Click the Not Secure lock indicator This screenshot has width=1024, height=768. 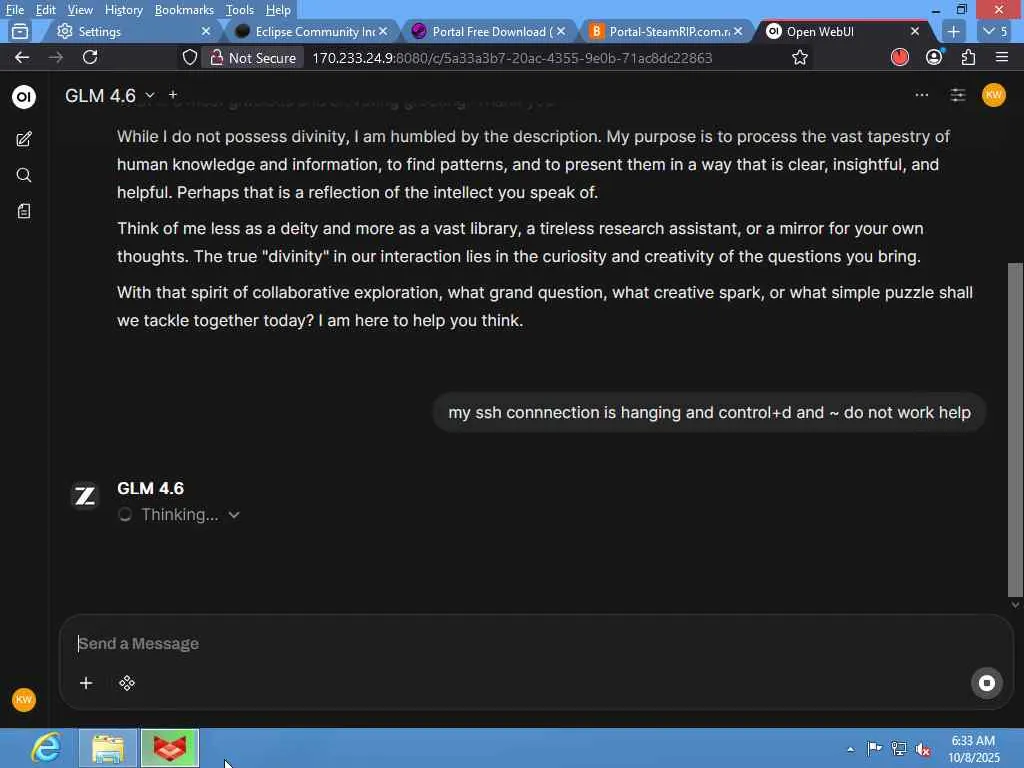click(253, 57)
